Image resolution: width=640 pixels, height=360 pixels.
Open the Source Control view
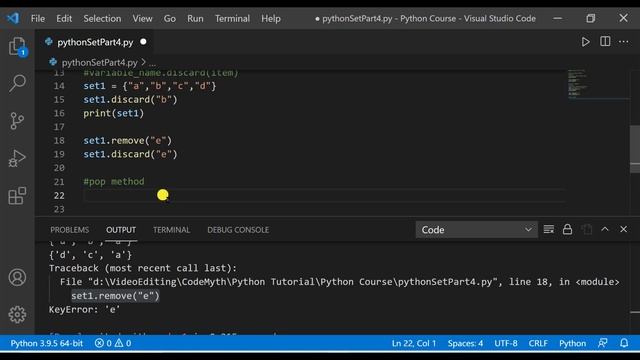pos(17,121)
